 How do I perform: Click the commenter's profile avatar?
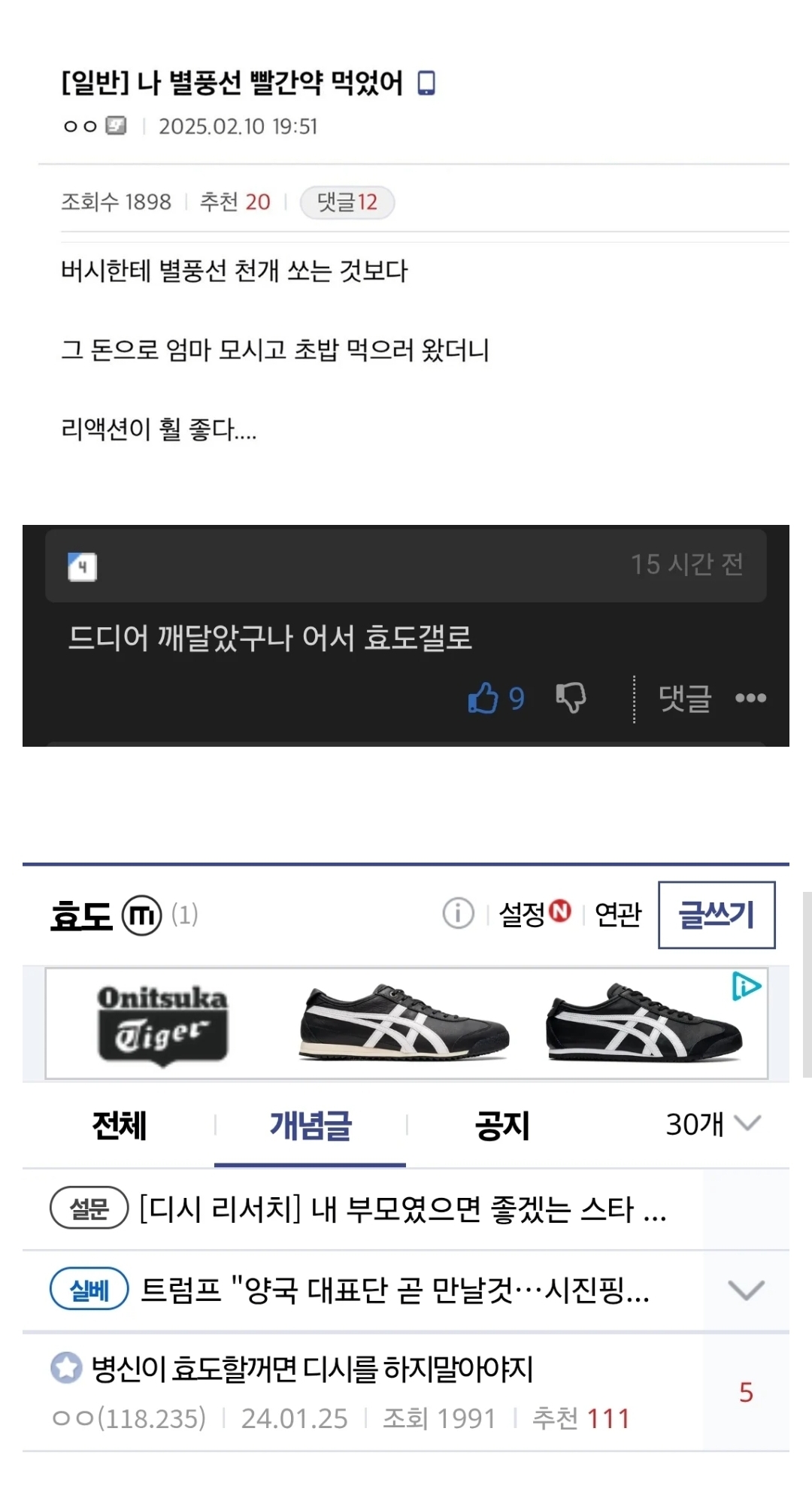(x=83, y=566)
